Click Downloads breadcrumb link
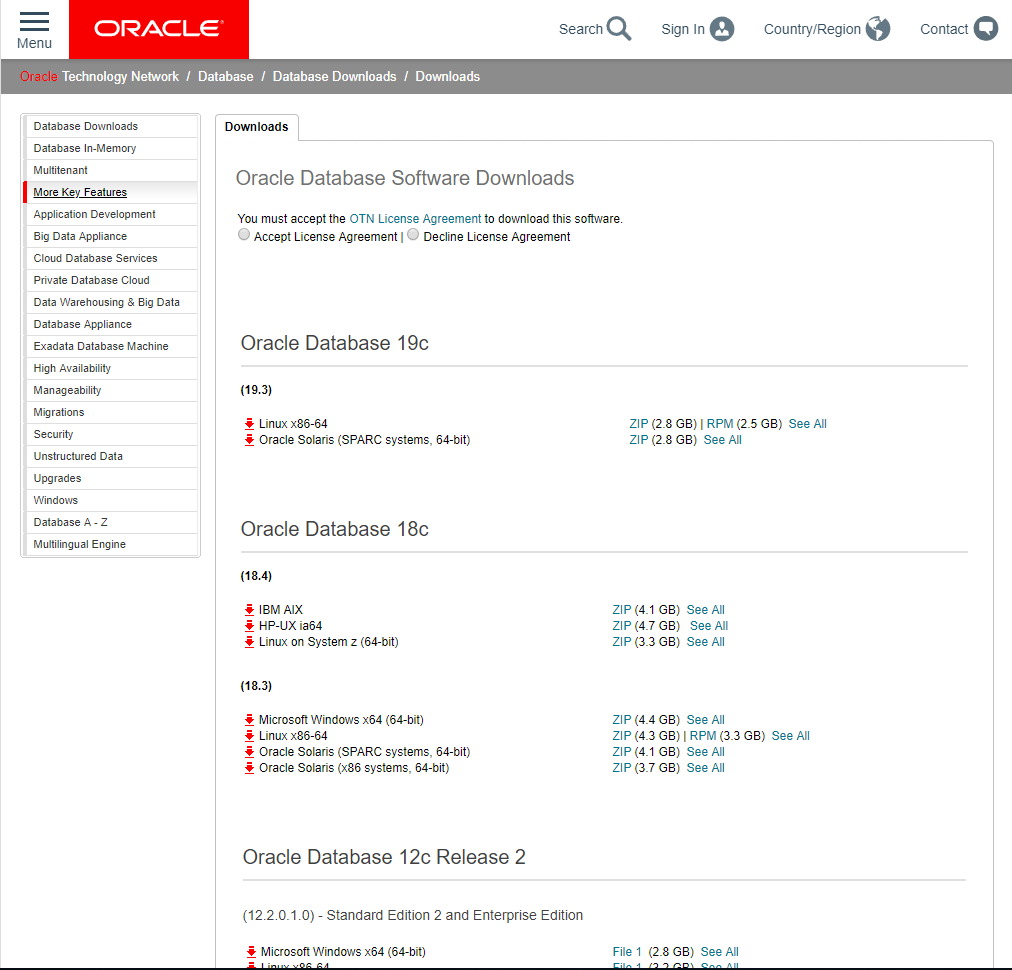 [448, 76]
